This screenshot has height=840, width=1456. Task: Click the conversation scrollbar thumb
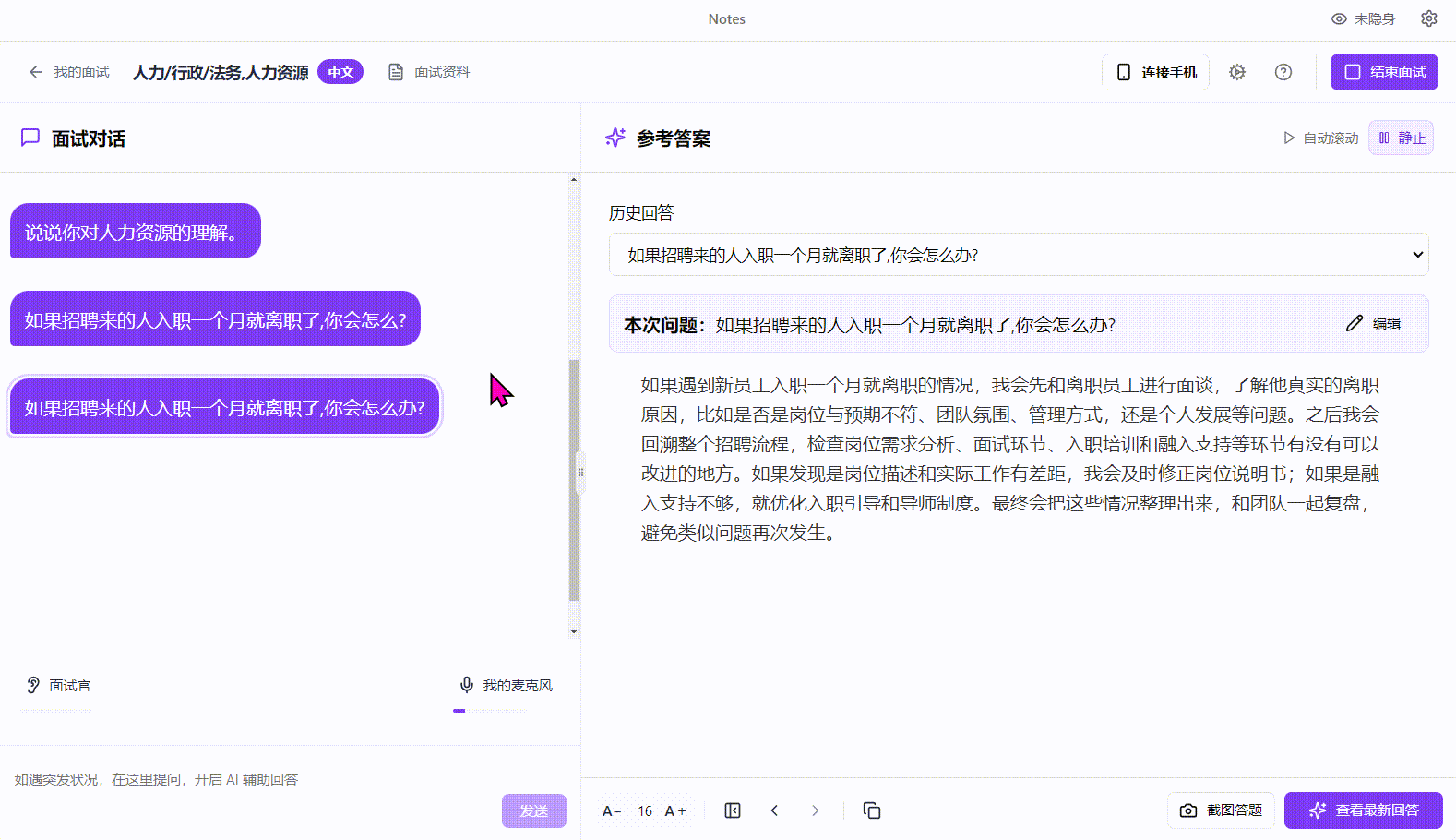574,480
